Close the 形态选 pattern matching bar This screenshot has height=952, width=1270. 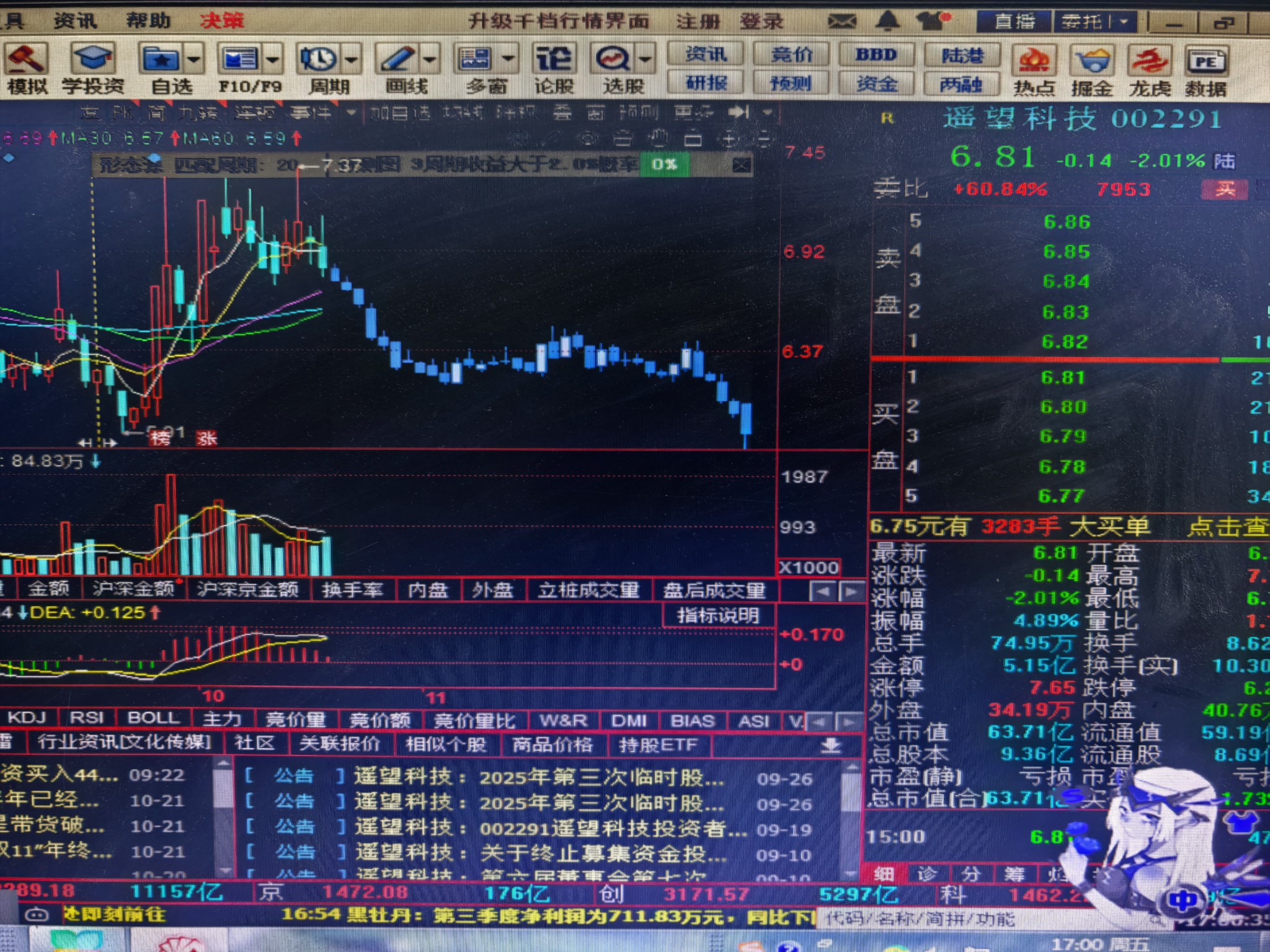click(742, 165)
